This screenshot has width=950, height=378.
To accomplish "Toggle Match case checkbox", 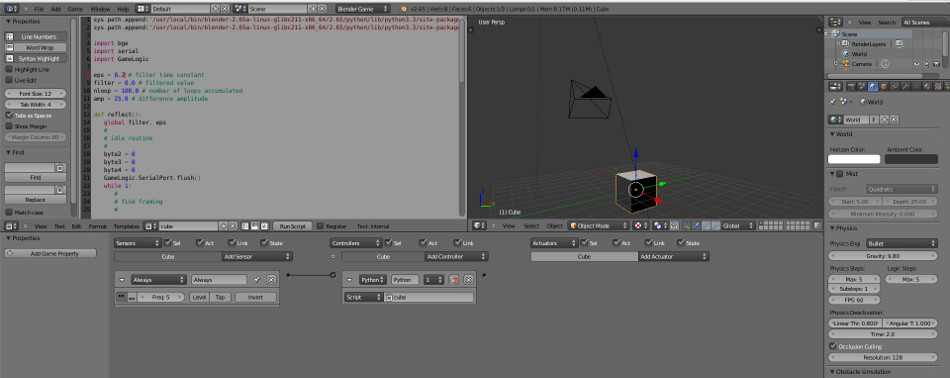I will (x=9, y=212).
